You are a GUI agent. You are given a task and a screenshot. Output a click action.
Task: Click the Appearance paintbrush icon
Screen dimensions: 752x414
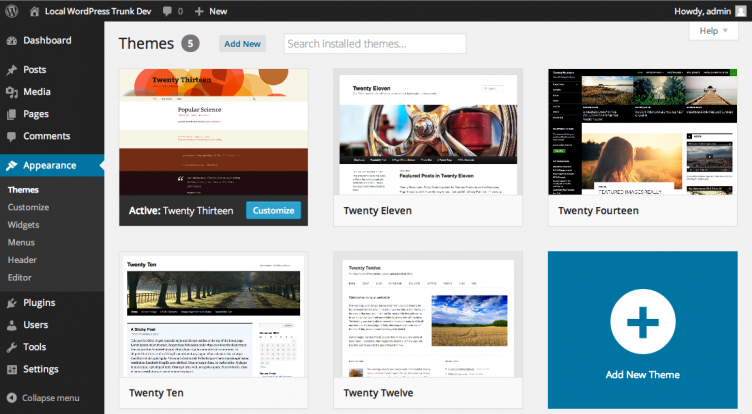(x=12, y=166)
